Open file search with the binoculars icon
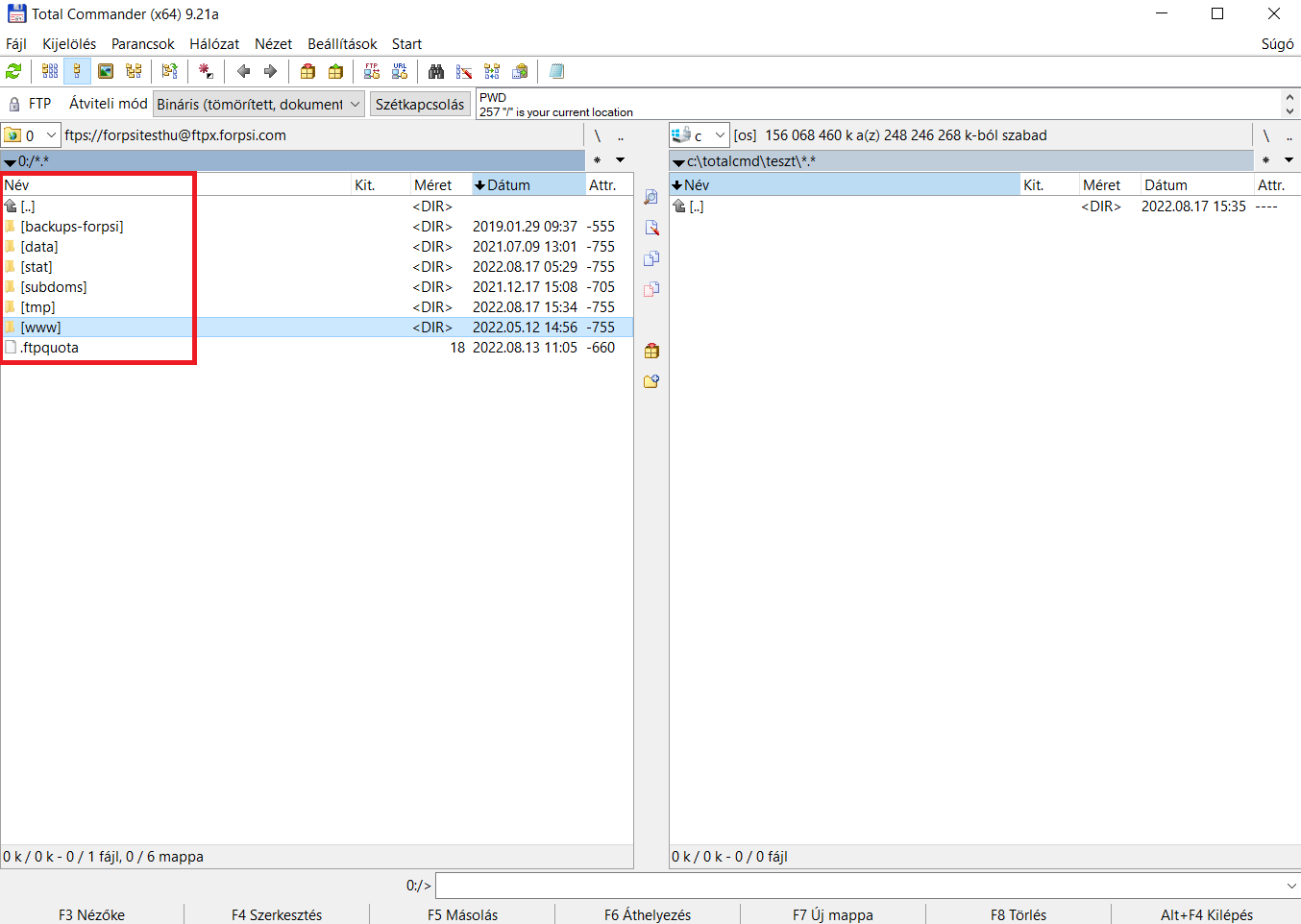1301x924 pixels. pyautogui.click(x=436, y=71)
